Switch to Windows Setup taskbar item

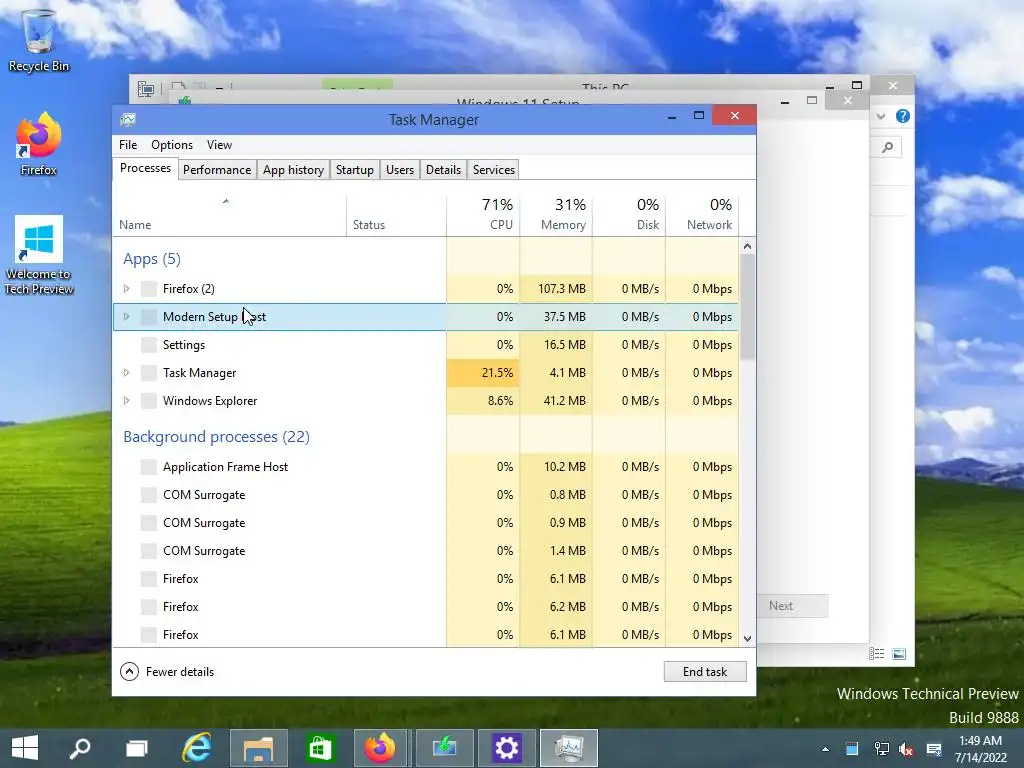tap(444, 748)
